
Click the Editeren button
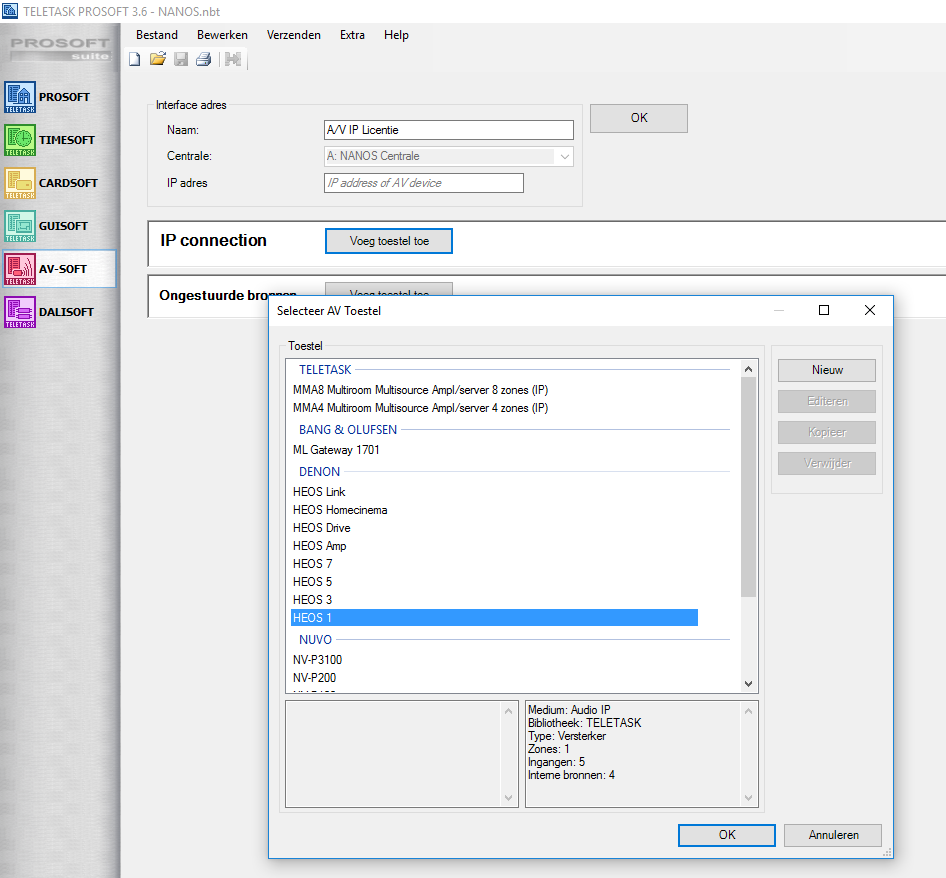click(827, 401)
